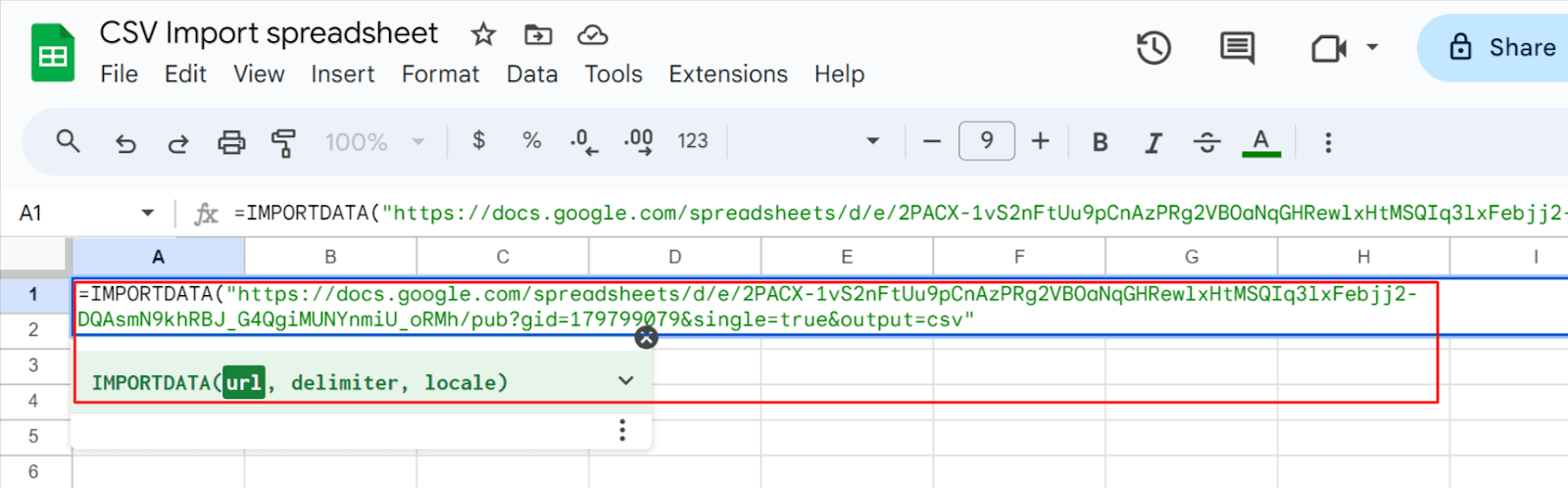Open the 123 more formats menu
Image resolution: width=1568 pixels, height=488 pixels.
(x=693, y=142)
